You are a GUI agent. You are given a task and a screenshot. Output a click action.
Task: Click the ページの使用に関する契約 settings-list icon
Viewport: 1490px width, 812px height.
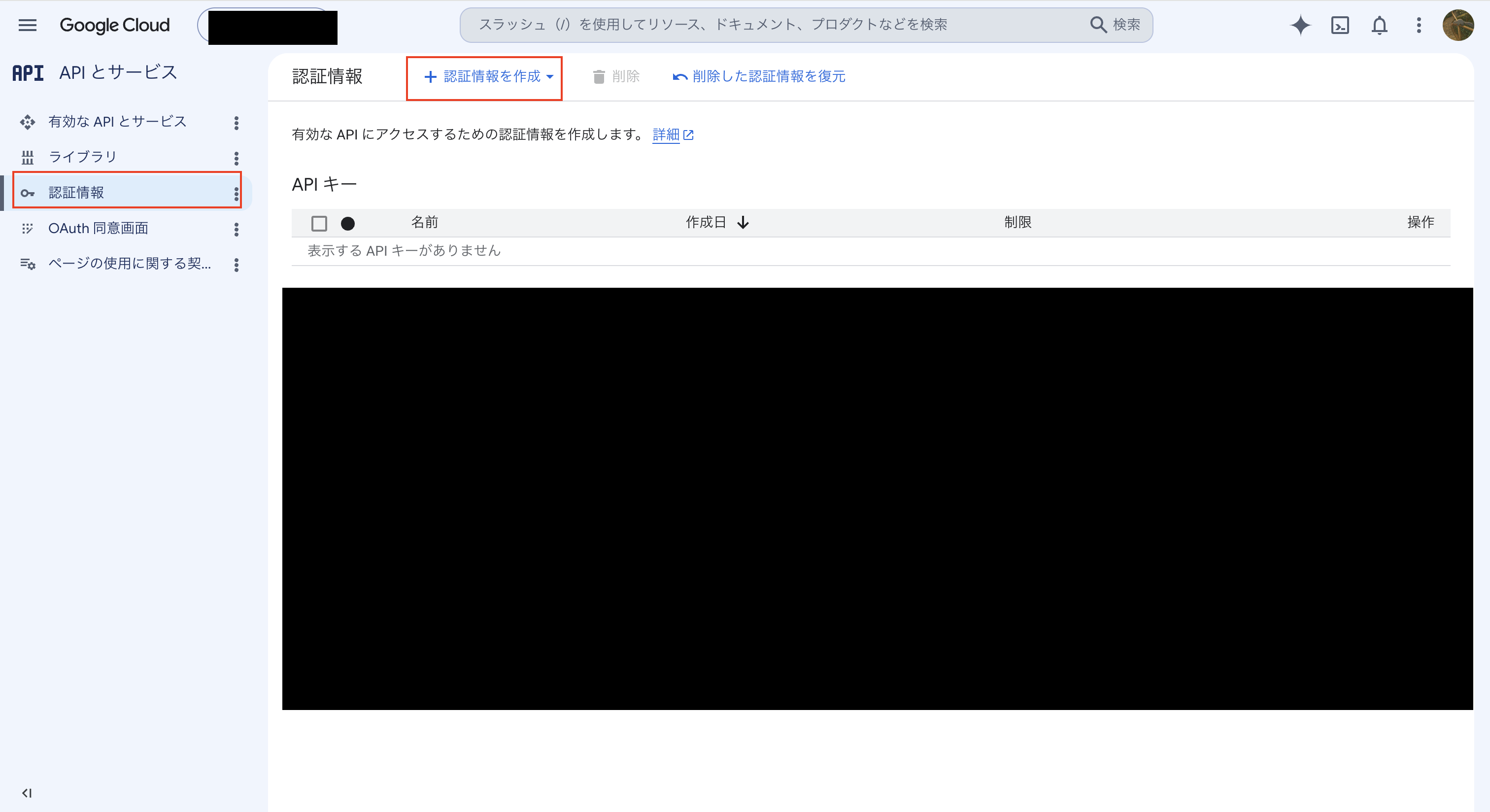[x=27, y=264]
